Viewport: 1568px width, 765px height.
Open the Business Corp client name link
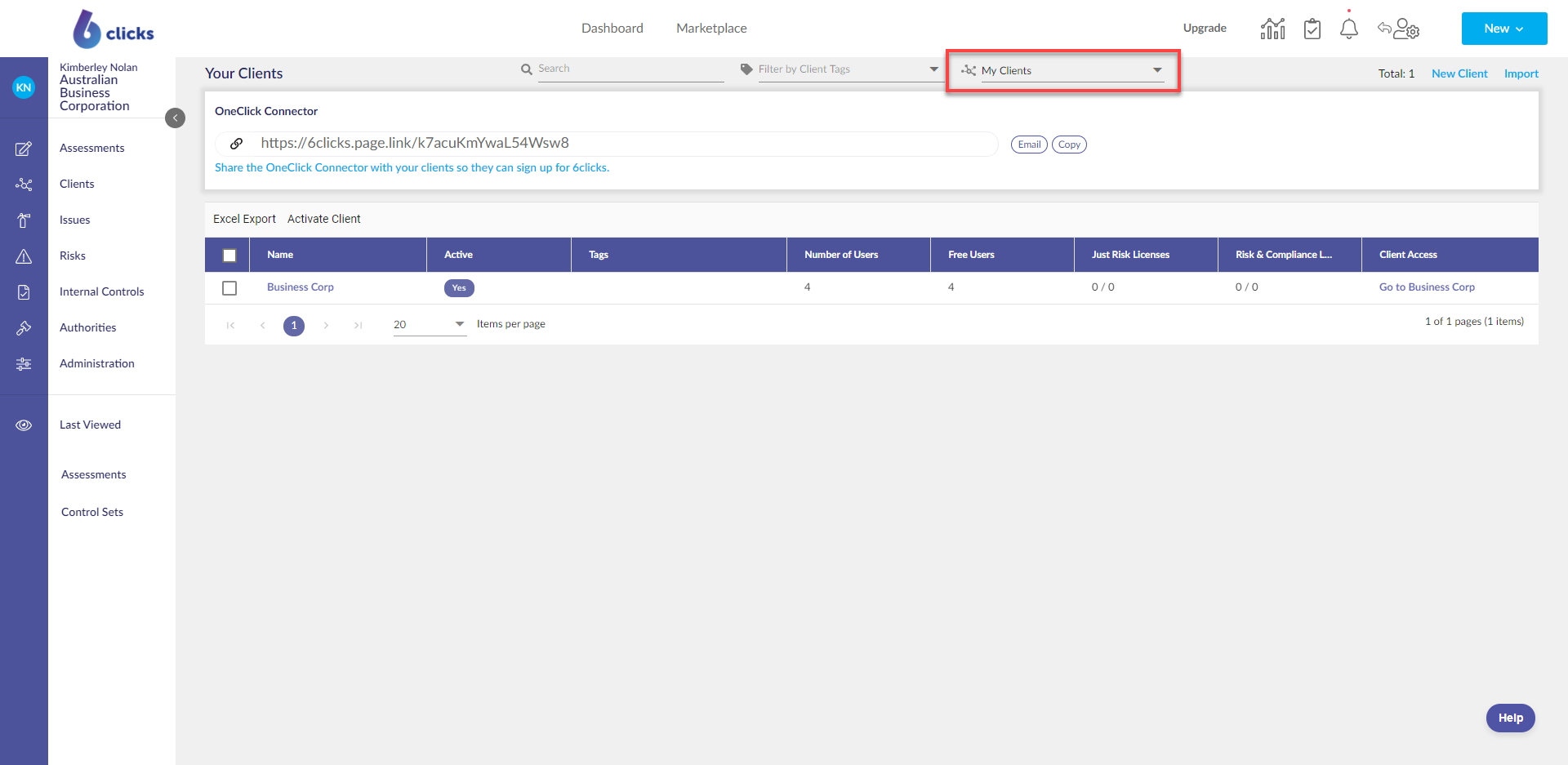[301, 287]
